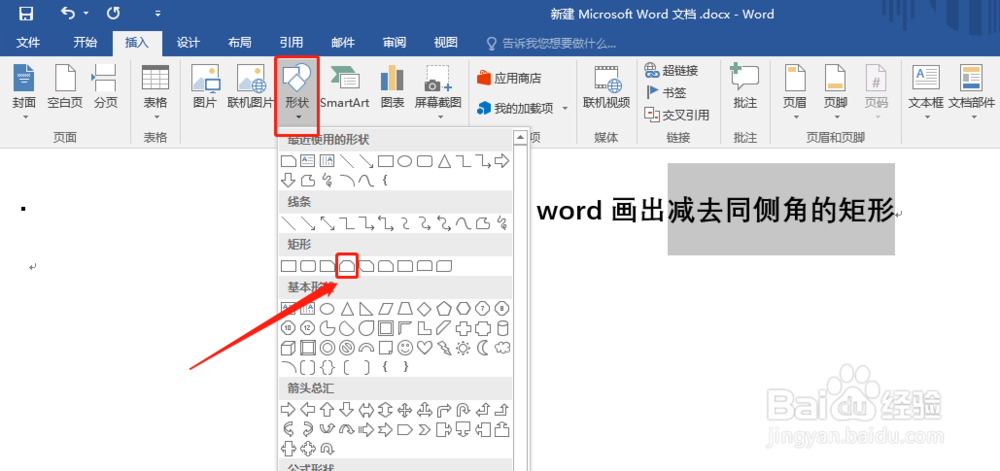Switch to the 布局 tab
Image resolution: width=1000 pixels, height=471 pixels.
(240, 43)
